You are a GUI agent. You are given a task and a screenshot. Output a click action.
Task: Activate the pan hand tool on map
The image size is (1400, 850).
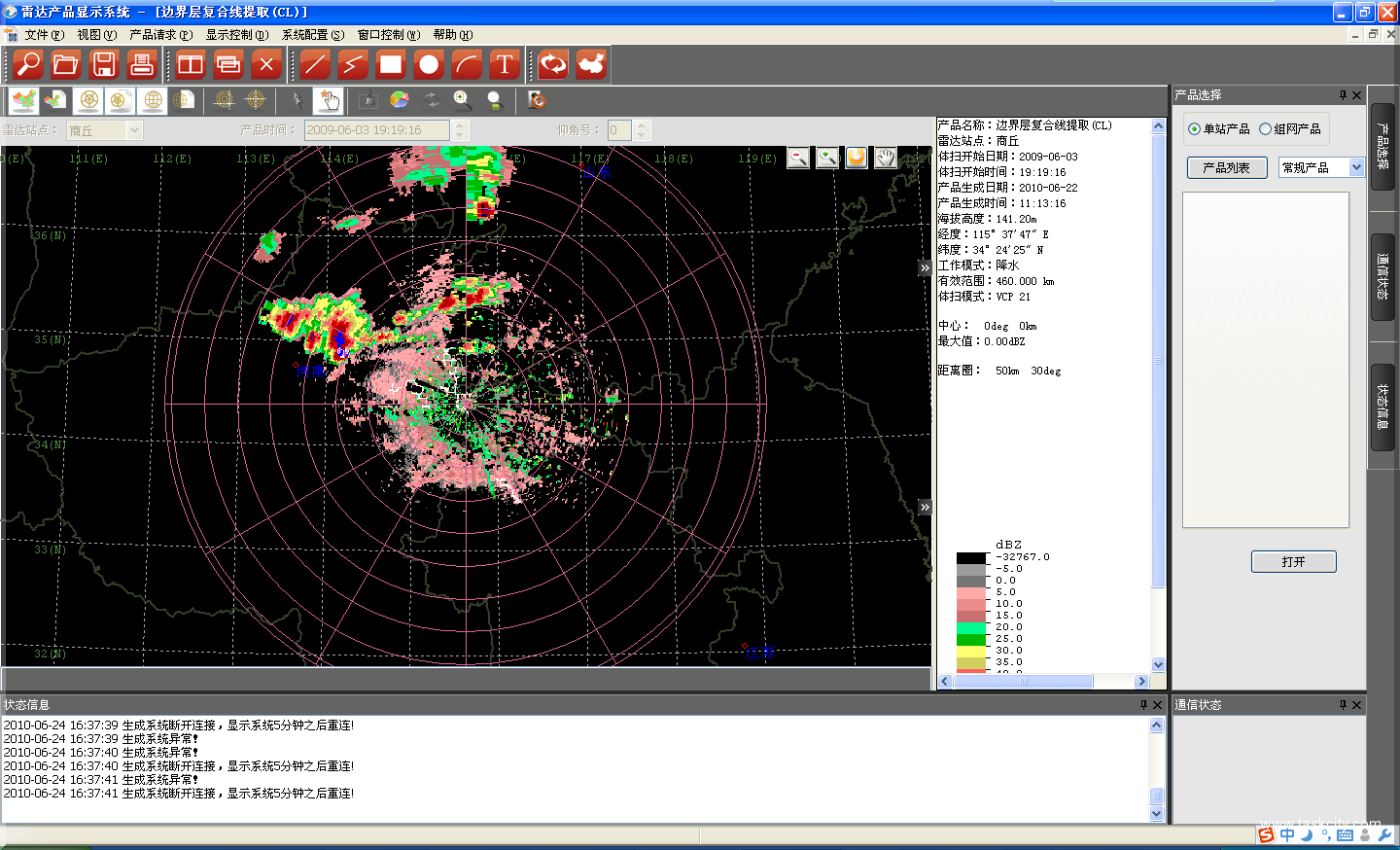(885, 158)
